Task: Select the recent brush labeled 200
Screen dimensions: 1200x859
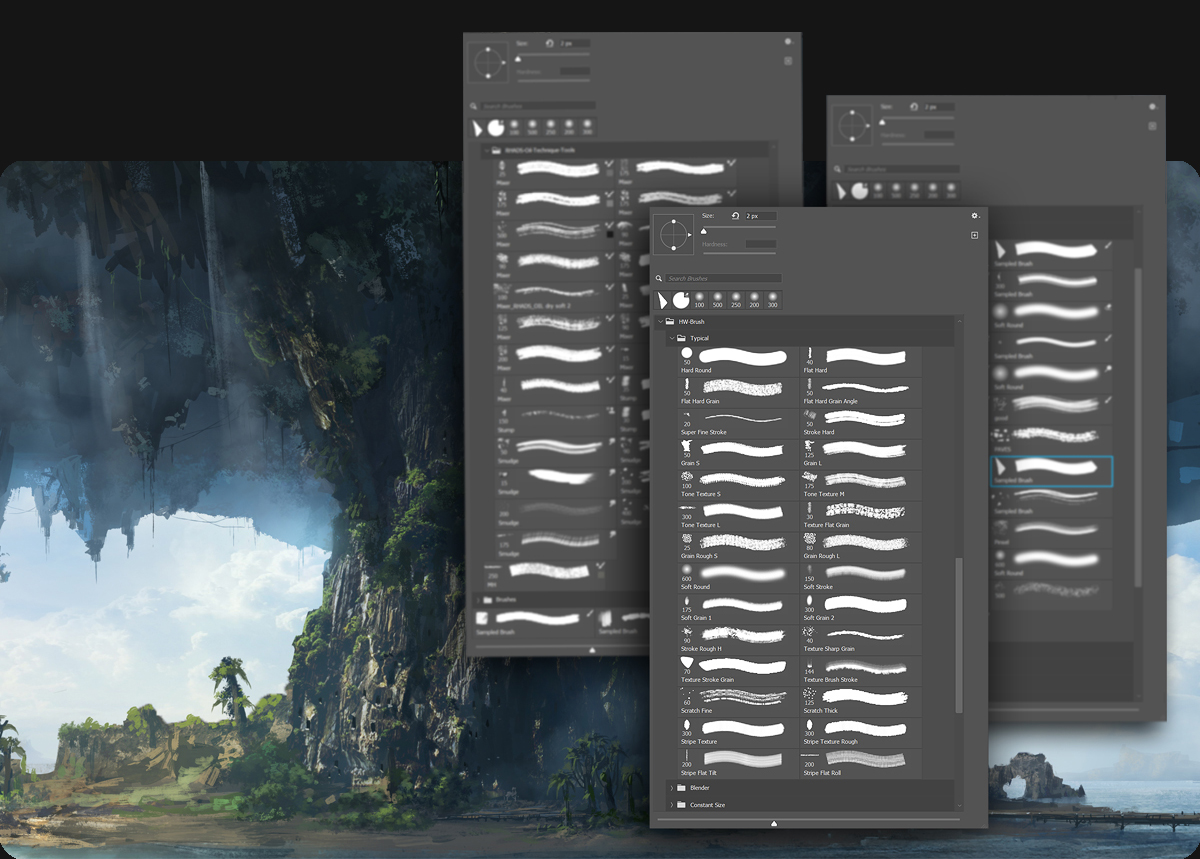Action: tap(754, 299)
